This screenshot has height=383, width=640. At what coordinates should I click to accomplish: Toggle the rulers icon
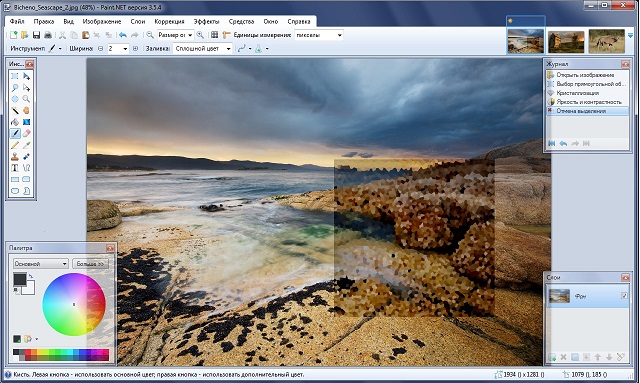[x=227, y=35]
